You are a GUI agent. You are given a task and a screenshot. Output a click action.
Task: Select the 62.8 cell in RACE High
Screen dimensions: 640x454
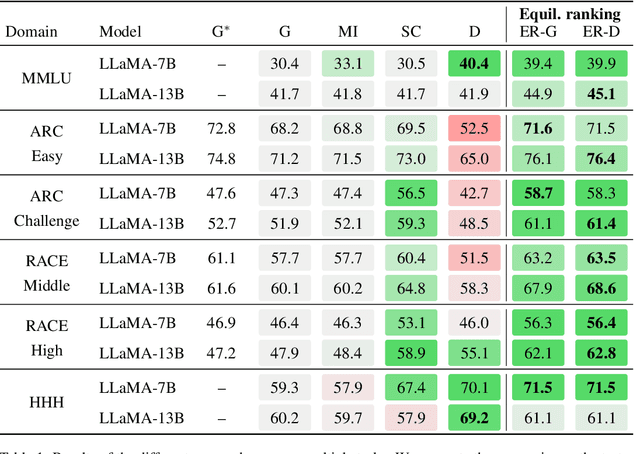point(604,352)
